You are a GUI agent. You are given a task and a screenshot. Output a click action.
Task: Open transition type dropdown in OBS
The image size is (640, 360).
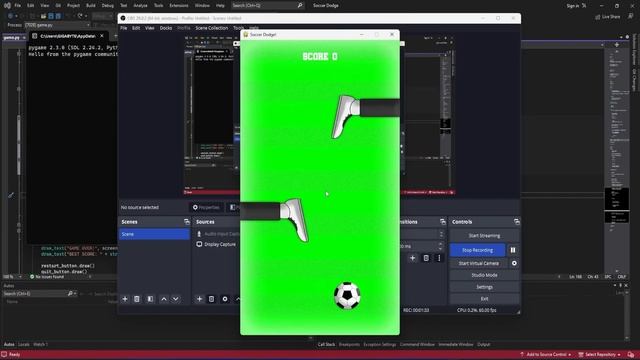point(441,234)
